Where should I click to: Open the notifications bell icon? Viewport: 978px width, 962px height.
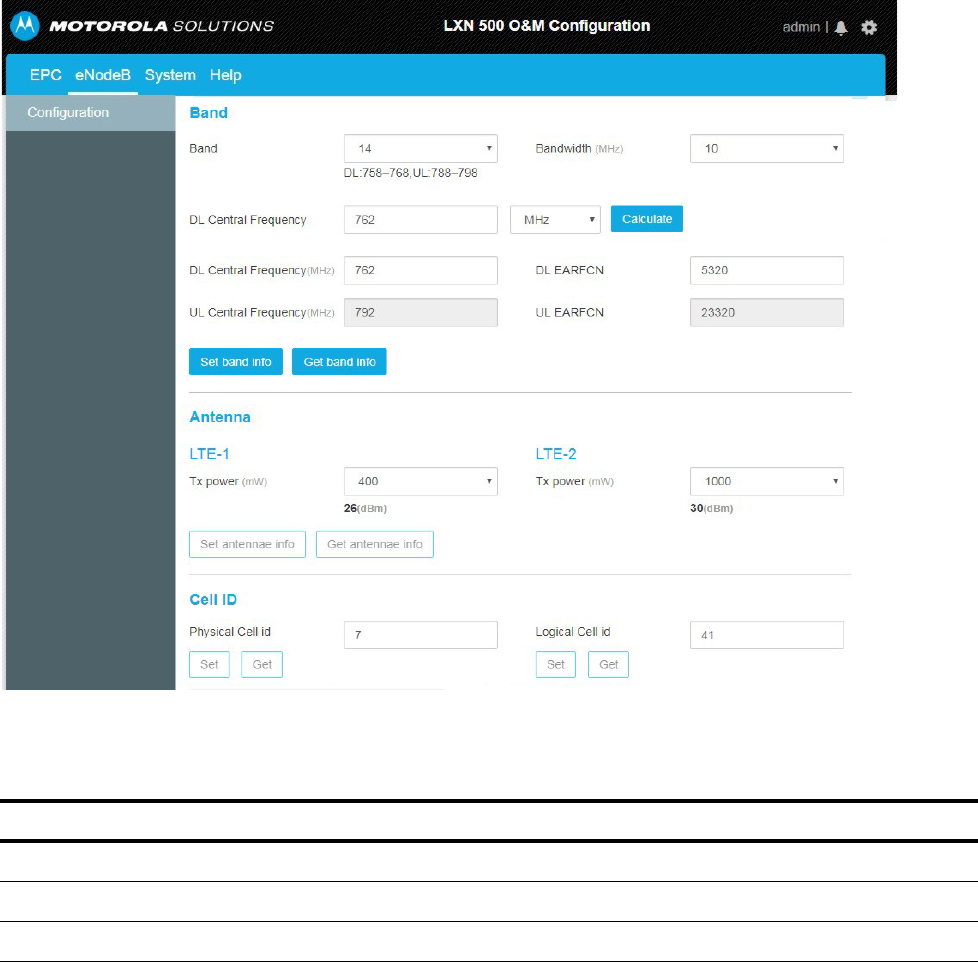[x=841, y=27]
